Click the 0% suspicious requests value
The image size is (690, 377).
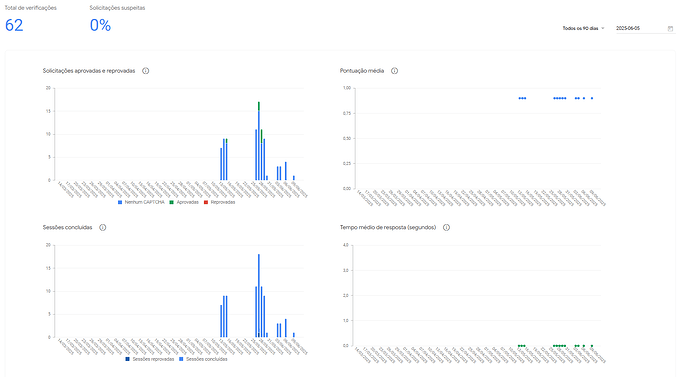click(x=100, y=25)
